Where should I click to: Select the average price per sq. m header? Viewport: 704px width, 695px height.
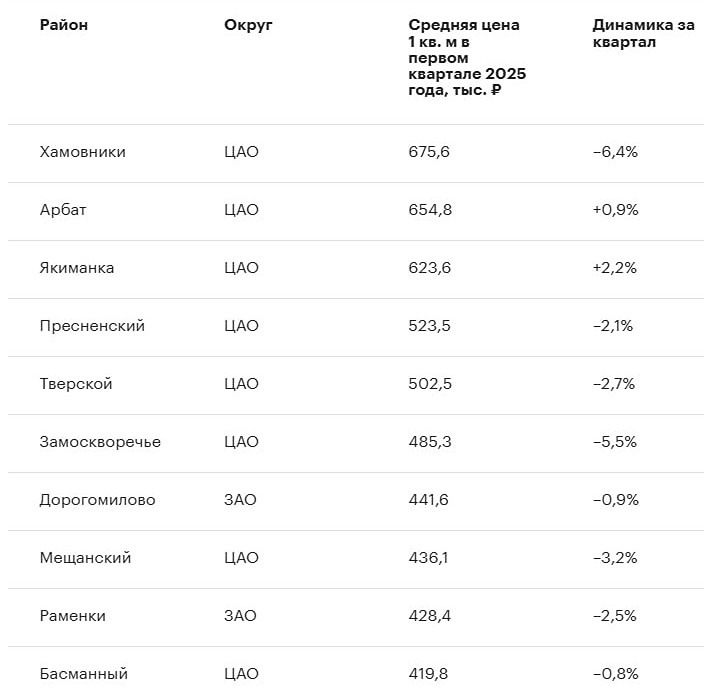click(x=467, y=57)
